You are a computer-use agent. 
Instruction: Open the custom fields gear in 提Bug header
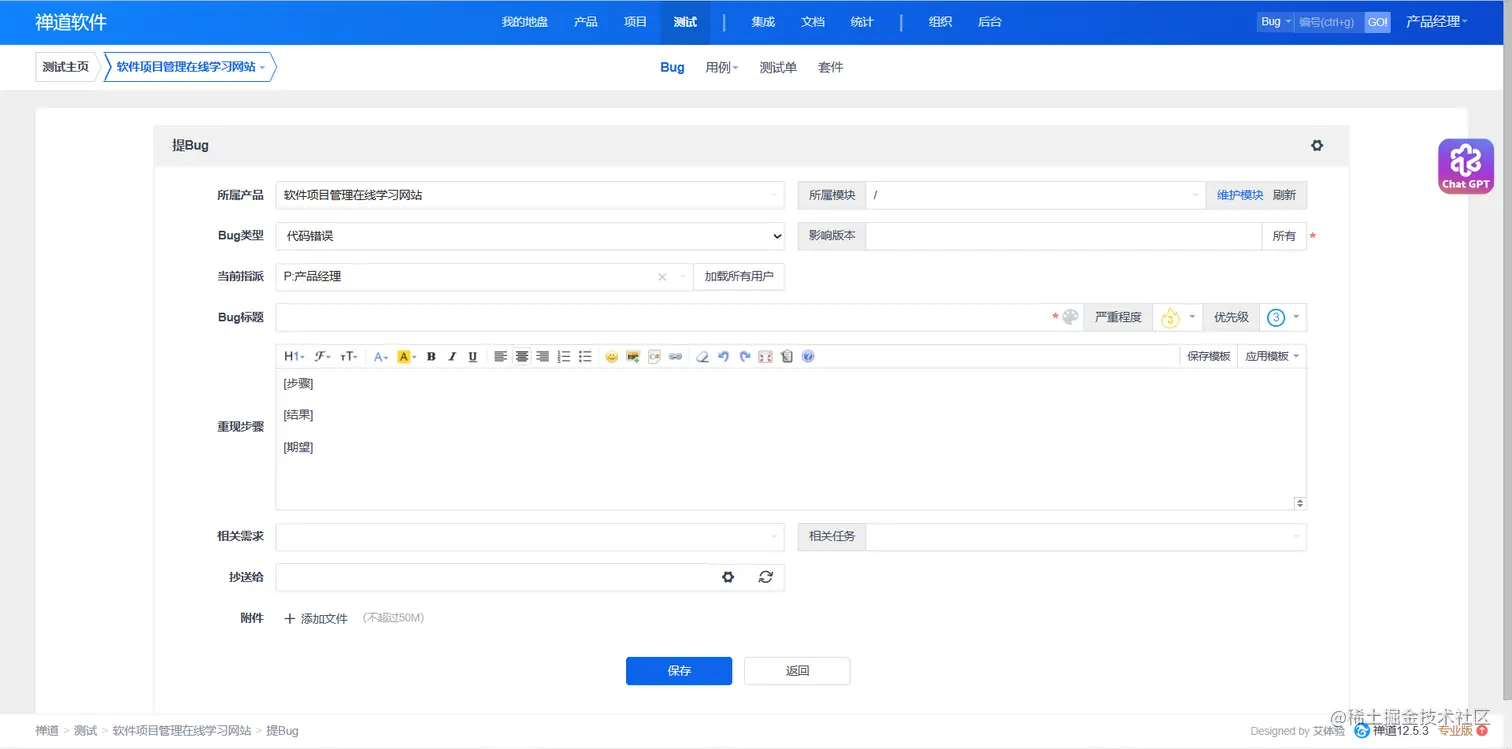click(1317, 145)
